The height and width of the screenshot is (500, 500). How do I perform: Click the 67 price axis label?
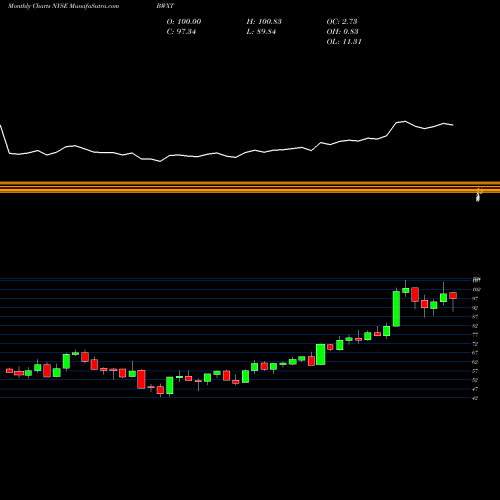(x=475, y=353)
